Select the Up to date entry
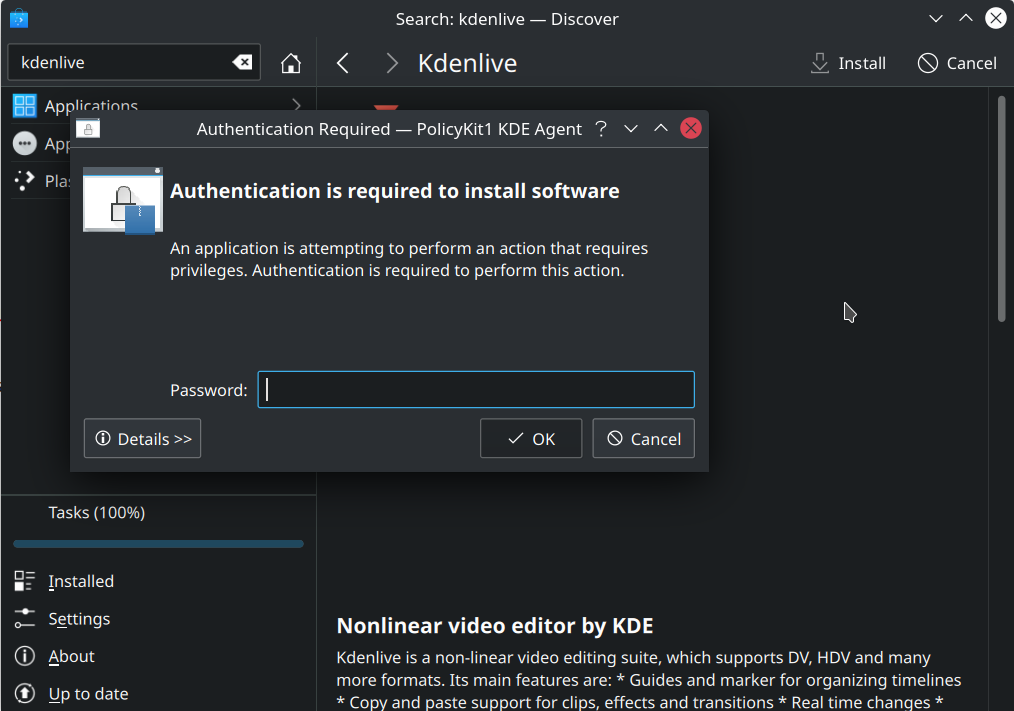 (88, 694)
